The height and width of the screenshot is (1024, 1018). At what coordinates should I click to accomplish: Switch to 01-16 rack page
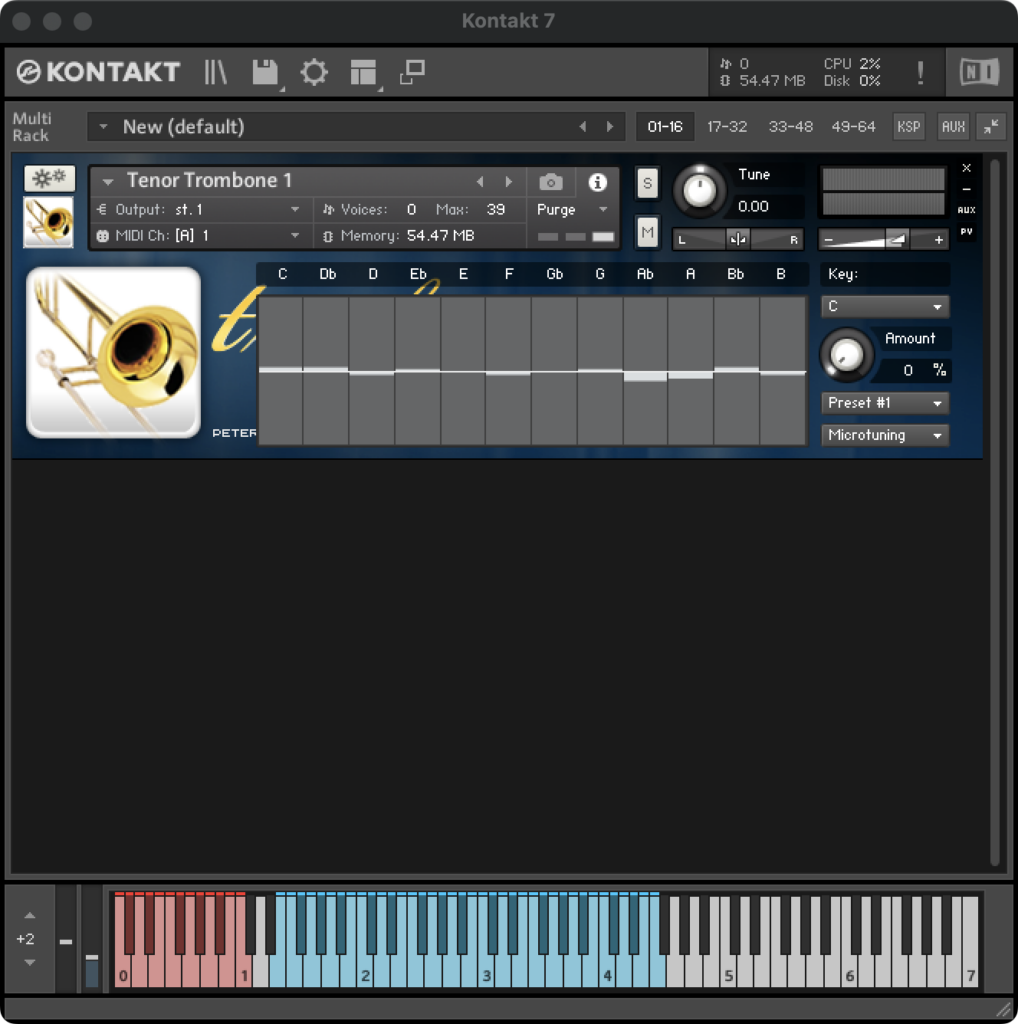[x=665, y=126]
